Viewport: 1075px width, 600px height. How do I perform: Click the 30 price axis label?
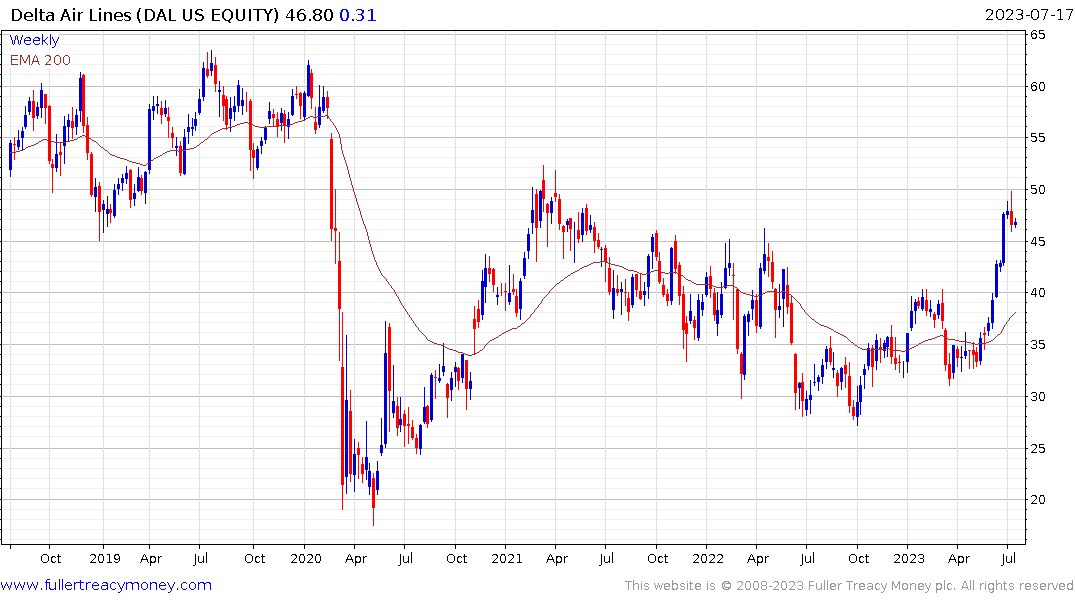(x=1037, y=396)
